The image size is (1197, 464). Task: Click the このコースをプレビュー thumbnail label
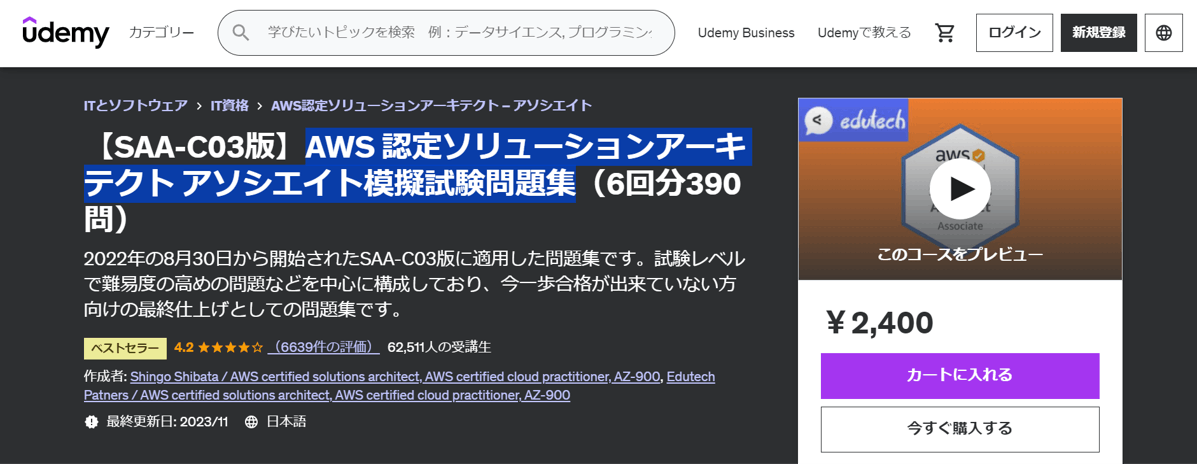coord(960,255)
